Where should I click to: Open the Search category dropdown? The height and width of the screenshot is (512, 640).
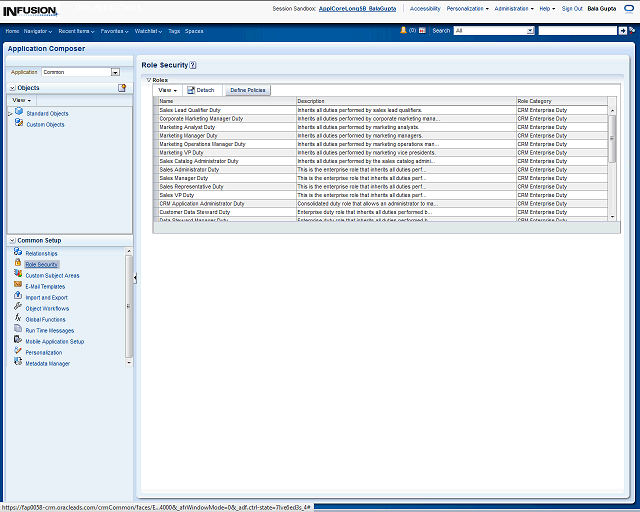530,31
